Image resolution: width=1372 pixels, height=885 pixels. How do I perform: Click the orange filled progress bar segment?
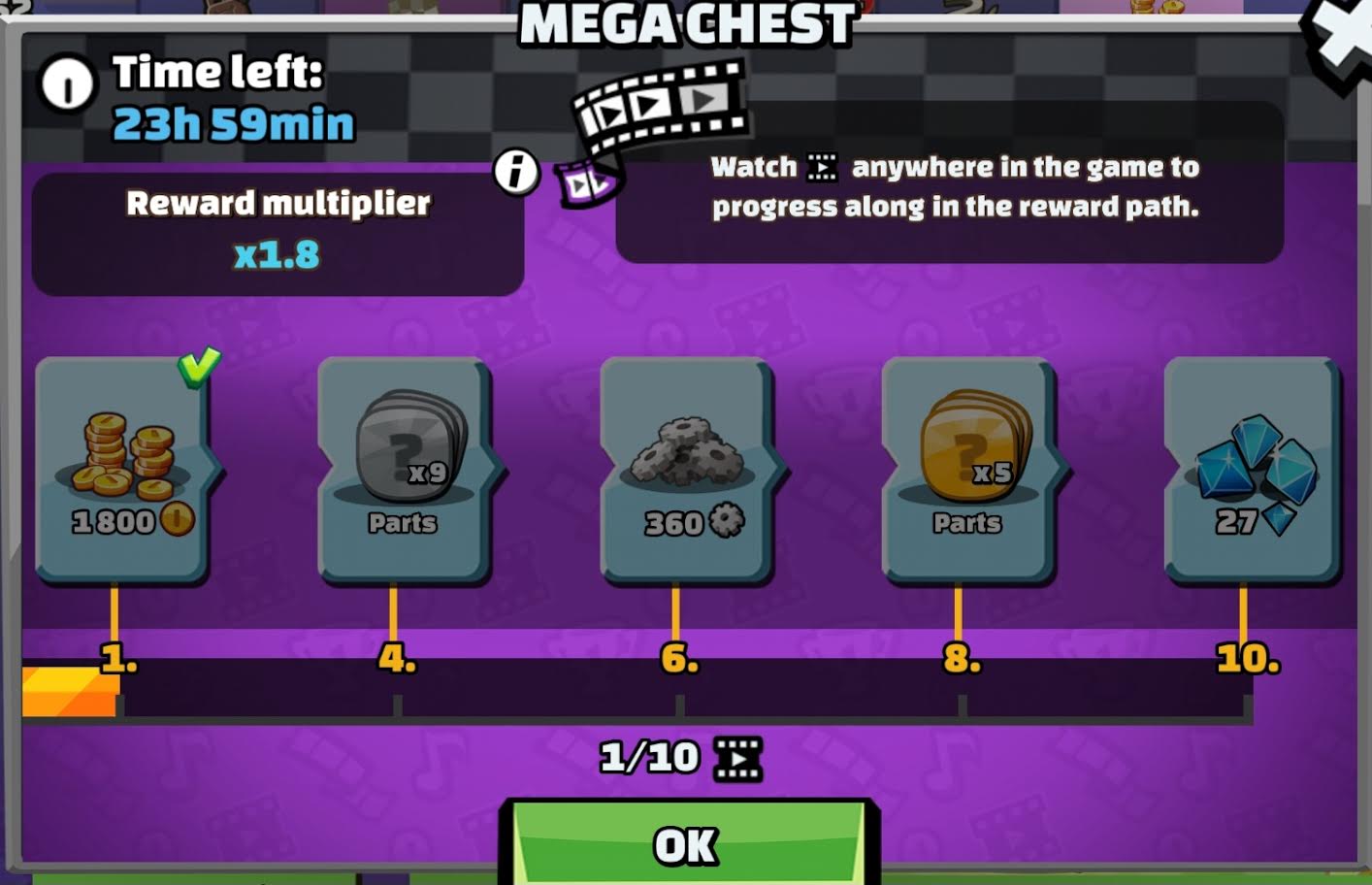71,691
